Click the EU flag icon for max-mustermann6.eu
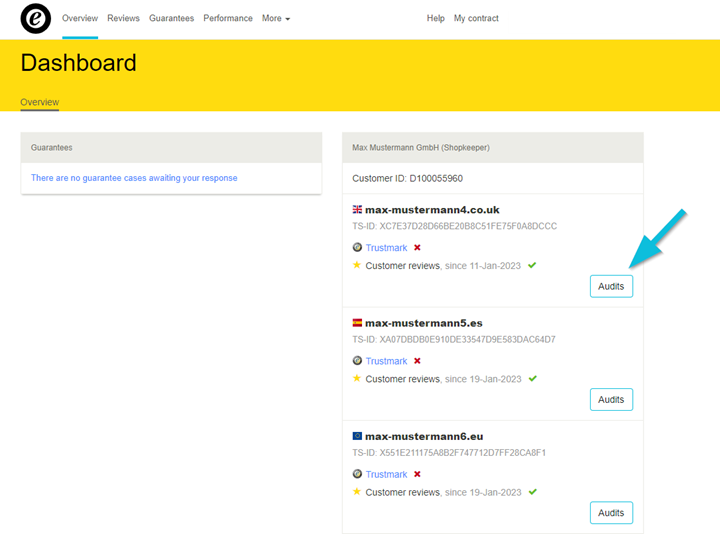The width and height of the screenshot is (720, 534). click(357, 436)
